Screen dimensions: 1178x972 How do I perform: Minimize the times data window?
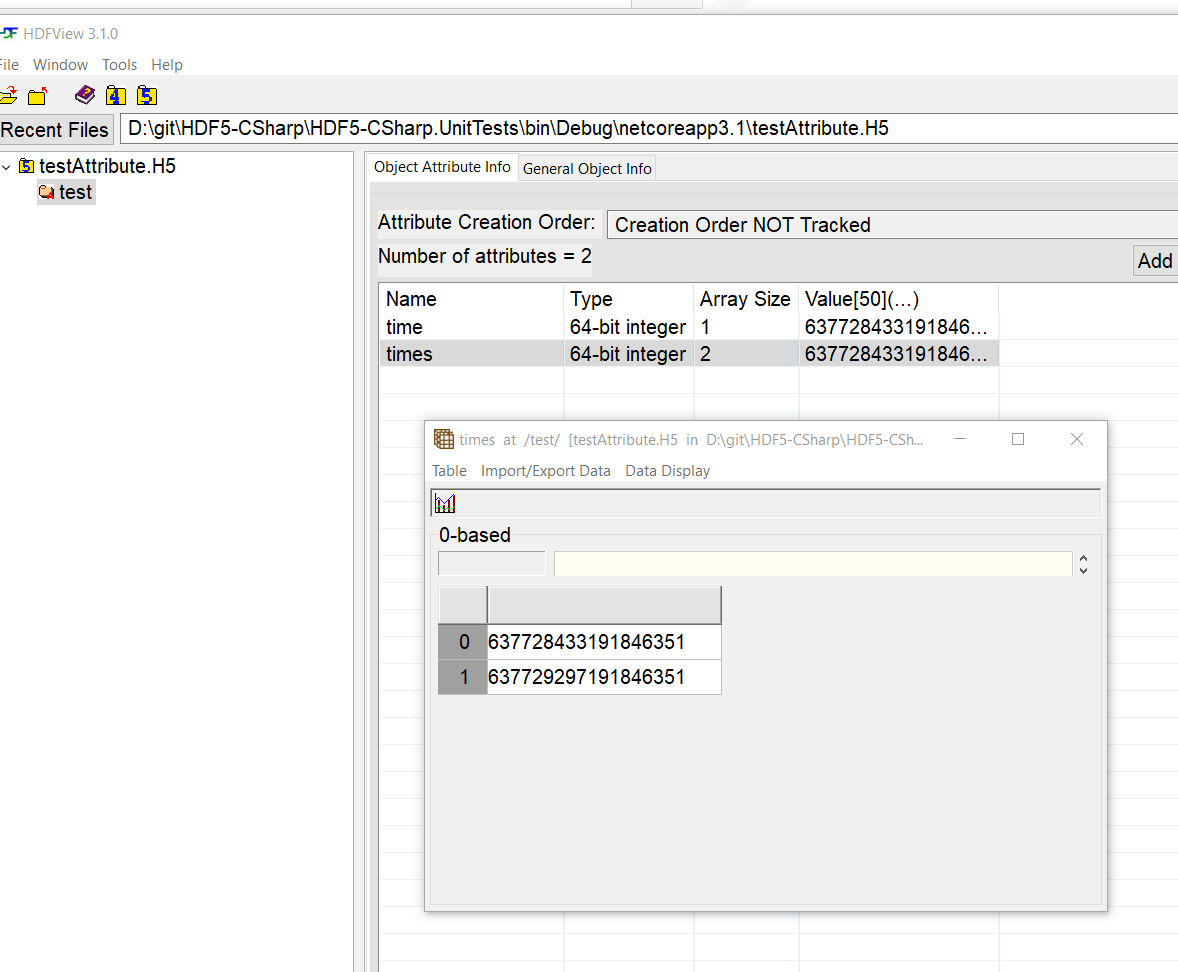tap(960, 439)
